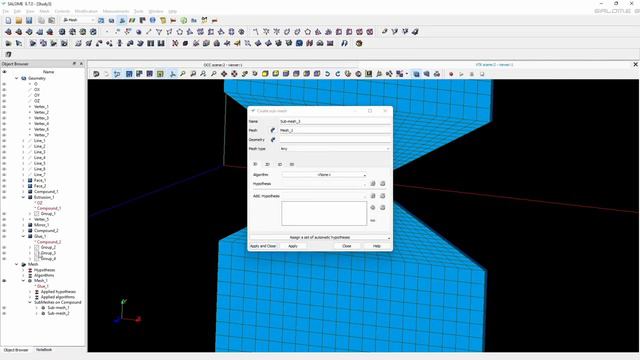Collapse the Glue_1 tree node

pos(23,236)
